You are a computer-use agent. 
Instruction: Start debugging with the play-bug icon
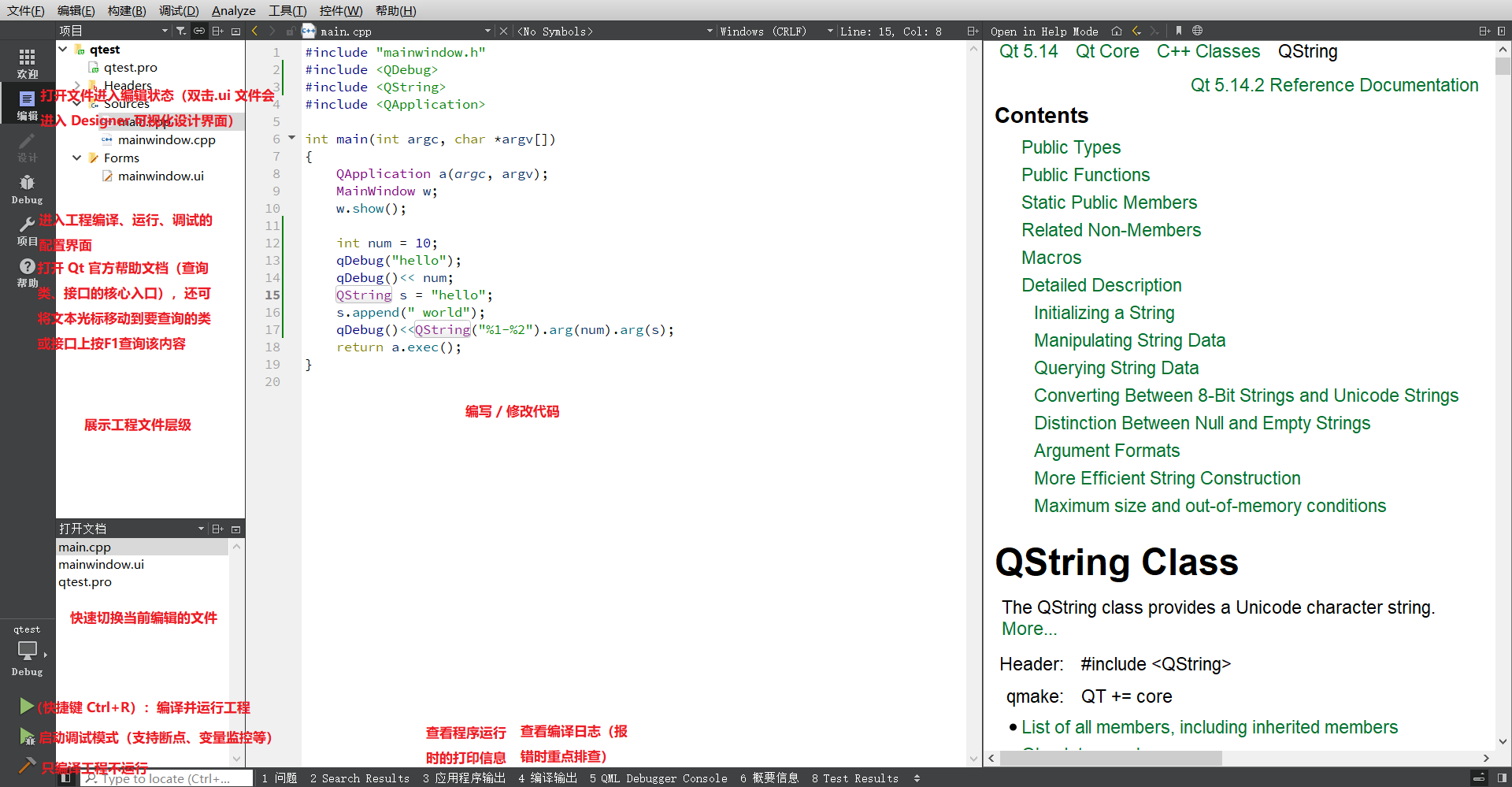coord(27,737)
